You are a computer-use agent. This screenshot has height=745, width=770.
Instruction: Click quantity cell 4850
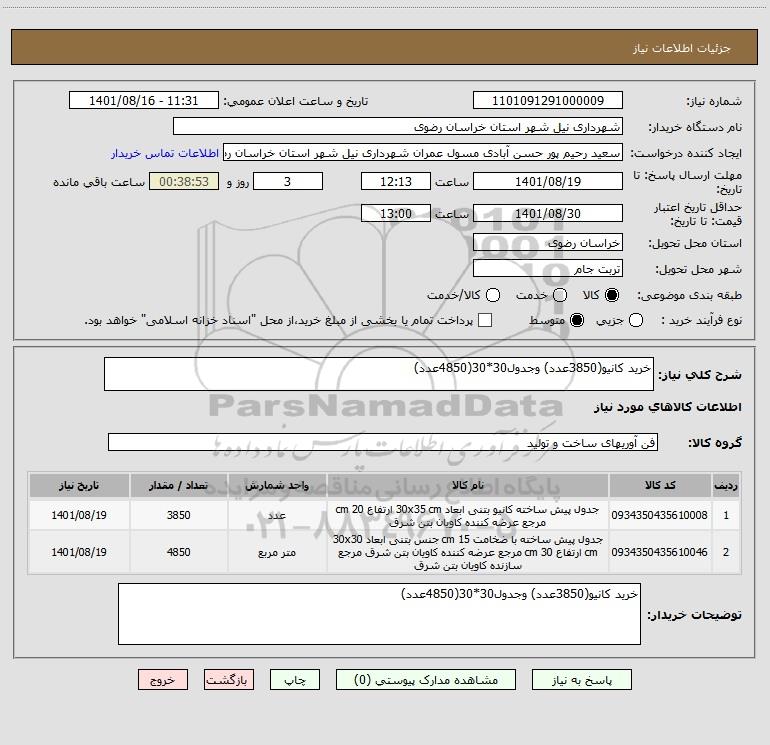click(x=178, y=552)
